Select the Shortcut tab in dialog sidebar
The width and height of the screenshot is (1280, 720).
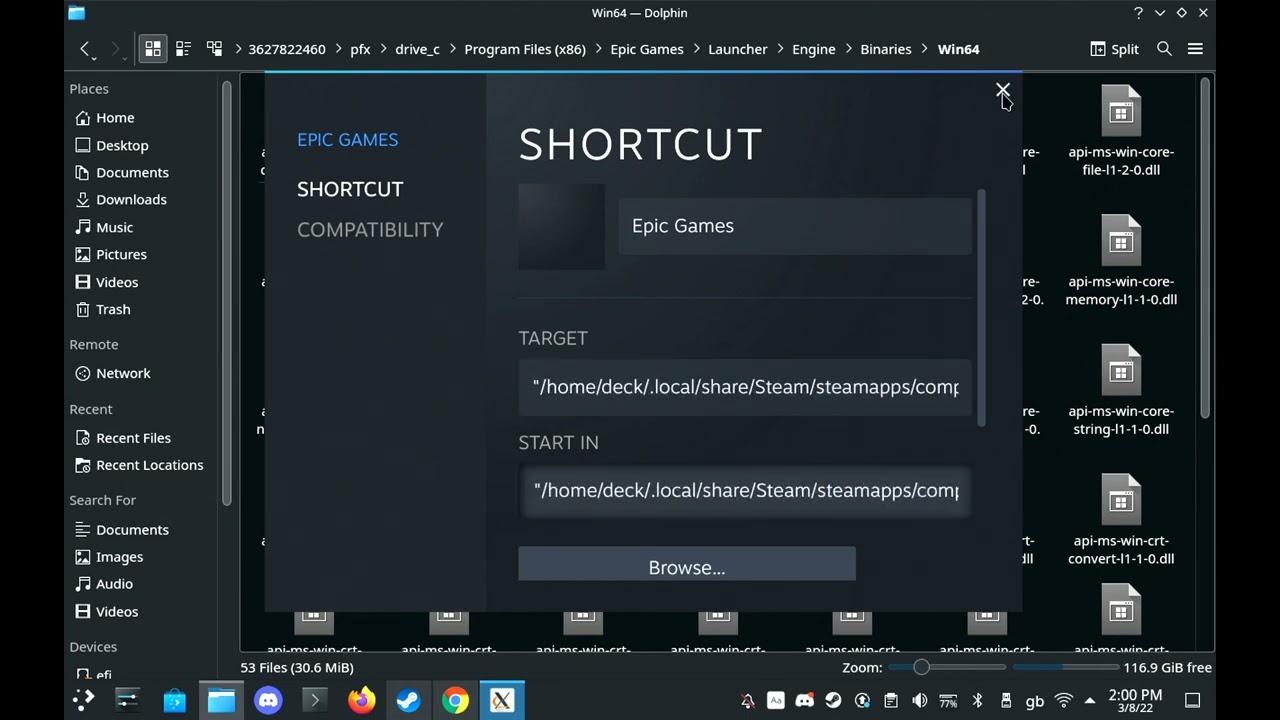click(x=350, y=189)
